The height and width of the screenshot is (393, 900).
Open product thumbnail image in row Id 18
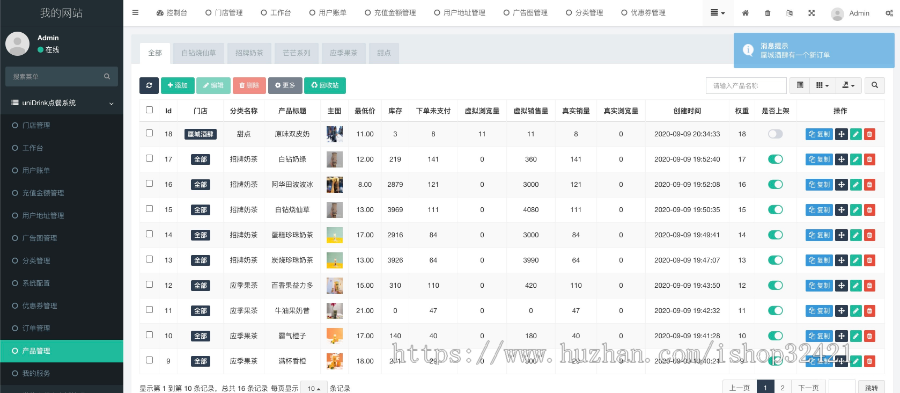click(x=335, y=134)
